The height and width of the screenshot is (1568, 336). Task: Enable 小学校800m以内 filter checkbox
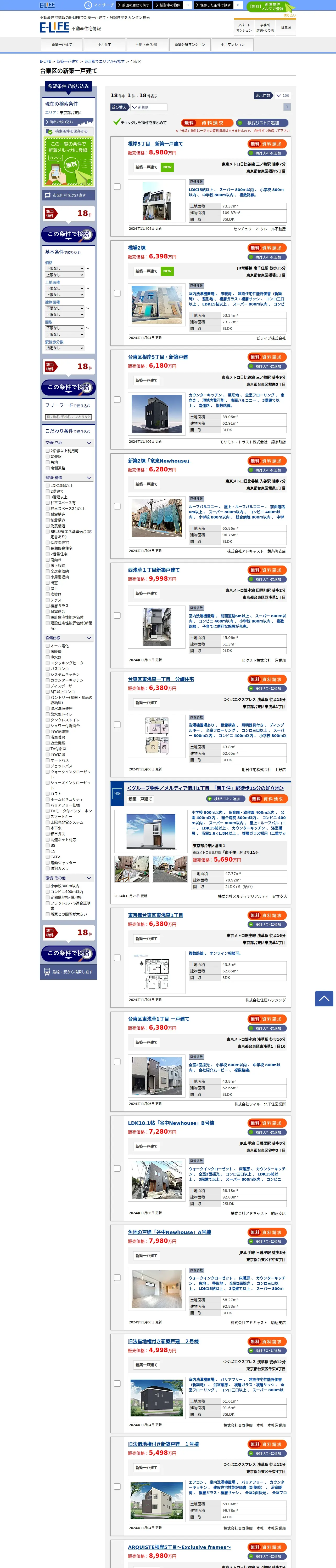(48, 886)
